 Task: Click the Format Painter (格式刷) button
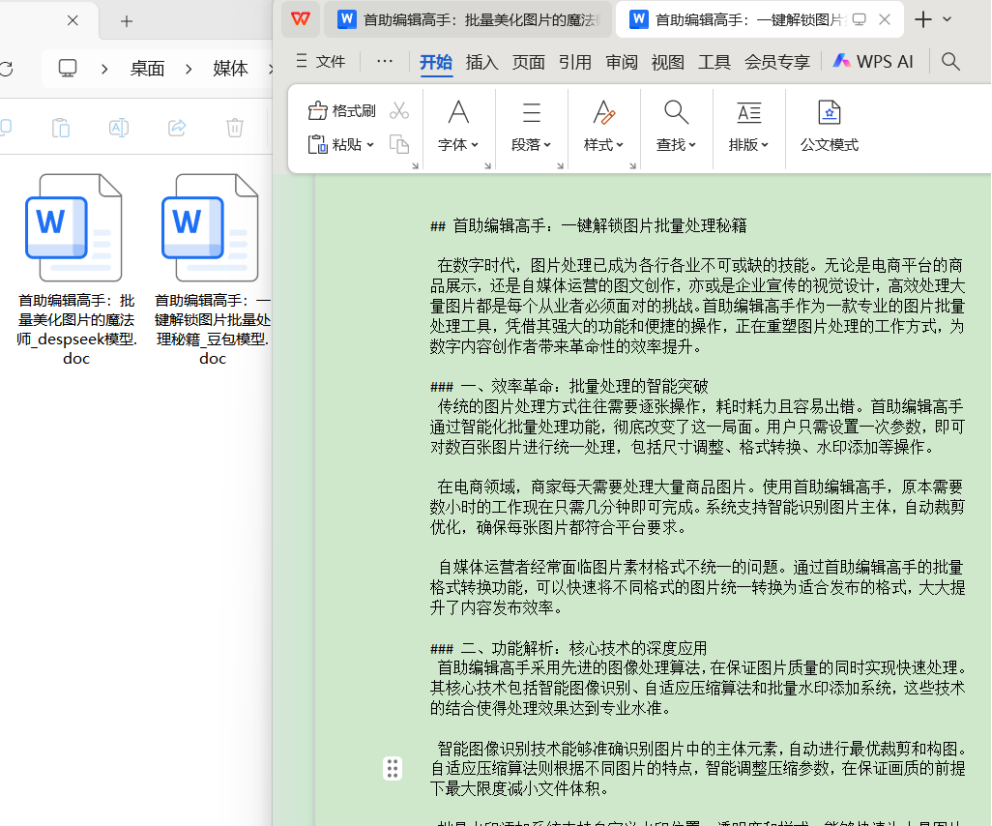tap(342, 111)
